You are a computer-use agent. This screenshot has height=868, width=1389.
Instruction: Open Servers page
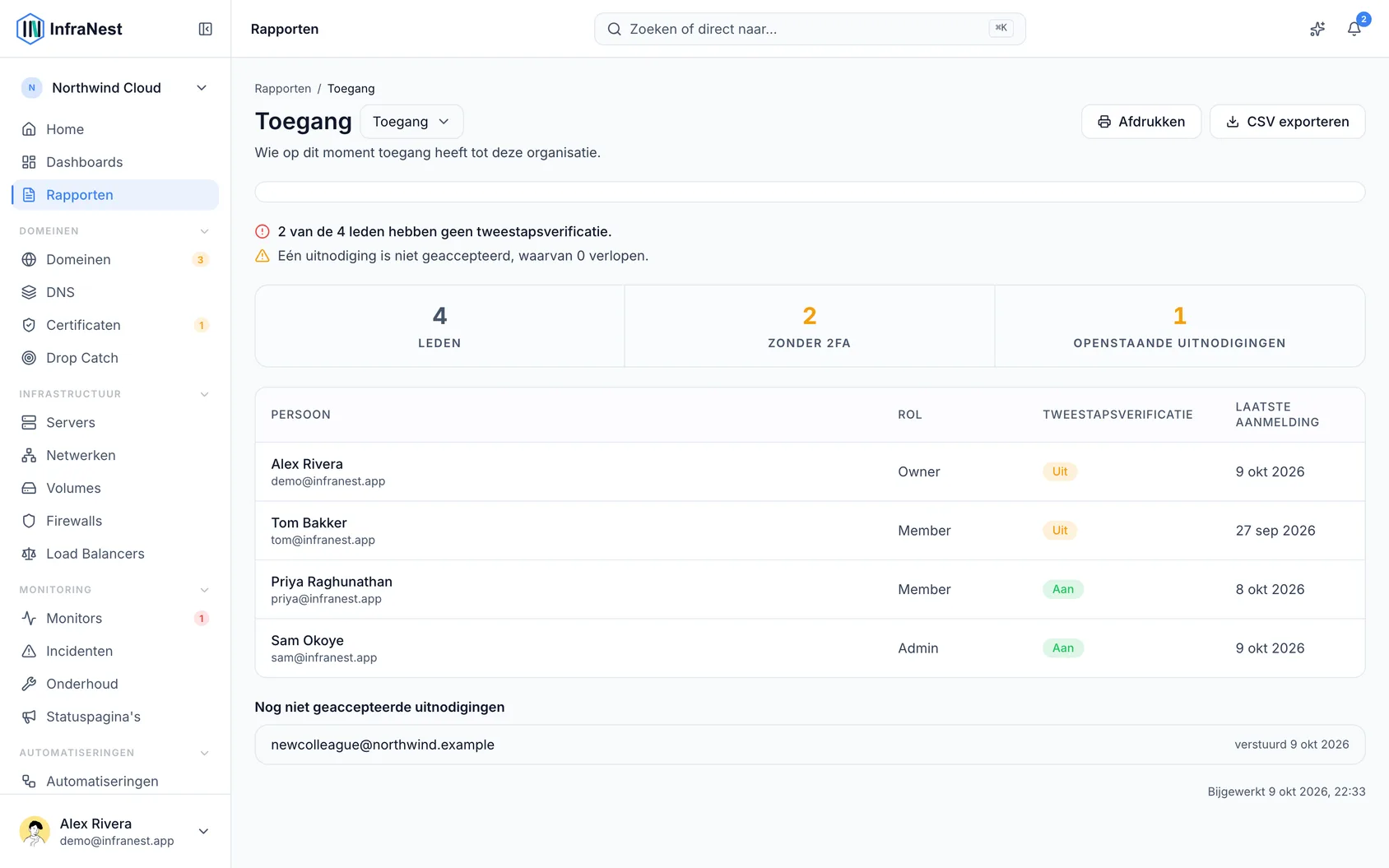pyautogui.click(x=115, y=422)
